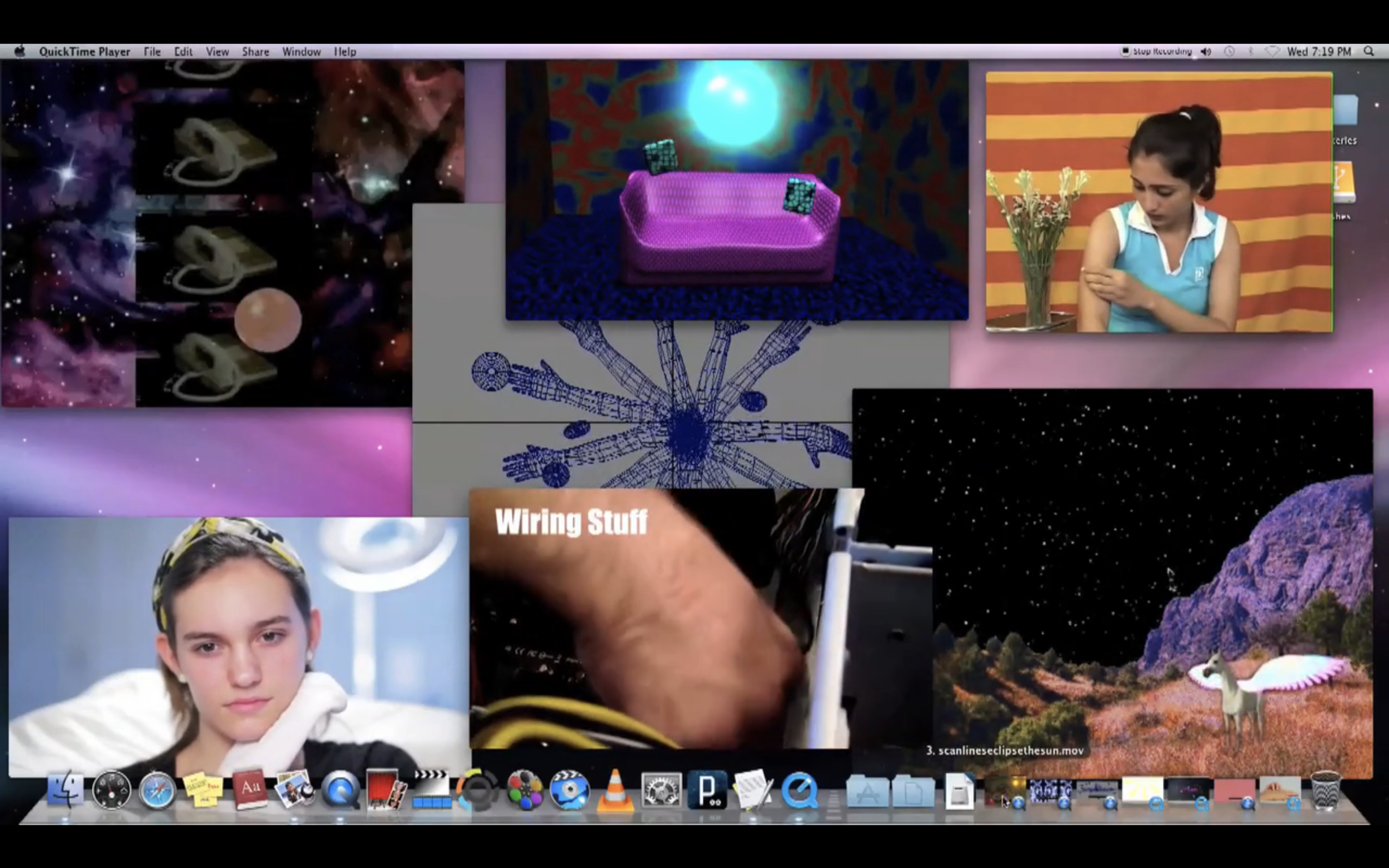Open the Dictionary app icon
This screenshot has width=1389, height=868.
pyautogui.click(x=250, y=790)
